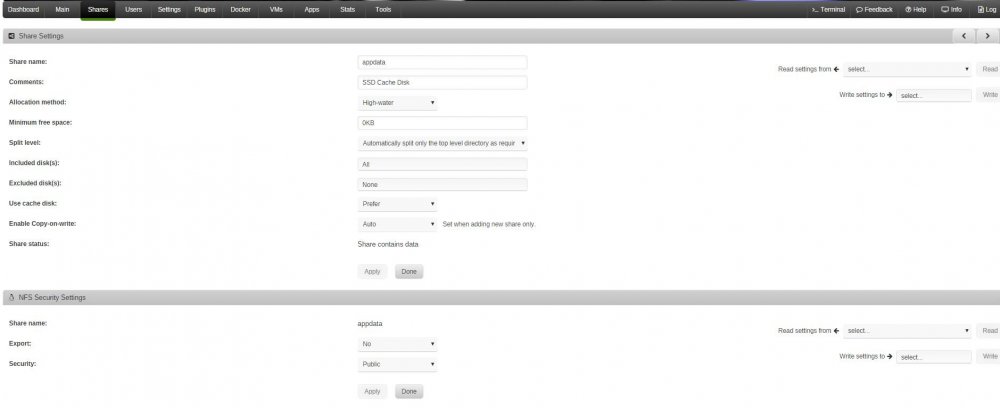
Task: Edit the Share name field
Action: (x=443, y=62)
